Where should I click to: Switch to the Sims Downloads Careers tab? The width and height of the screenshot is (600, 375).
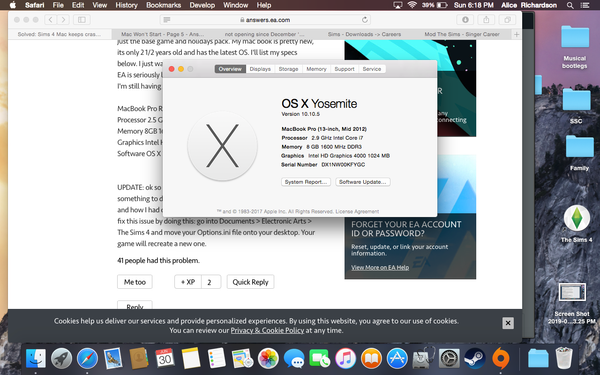coord(364,34)
